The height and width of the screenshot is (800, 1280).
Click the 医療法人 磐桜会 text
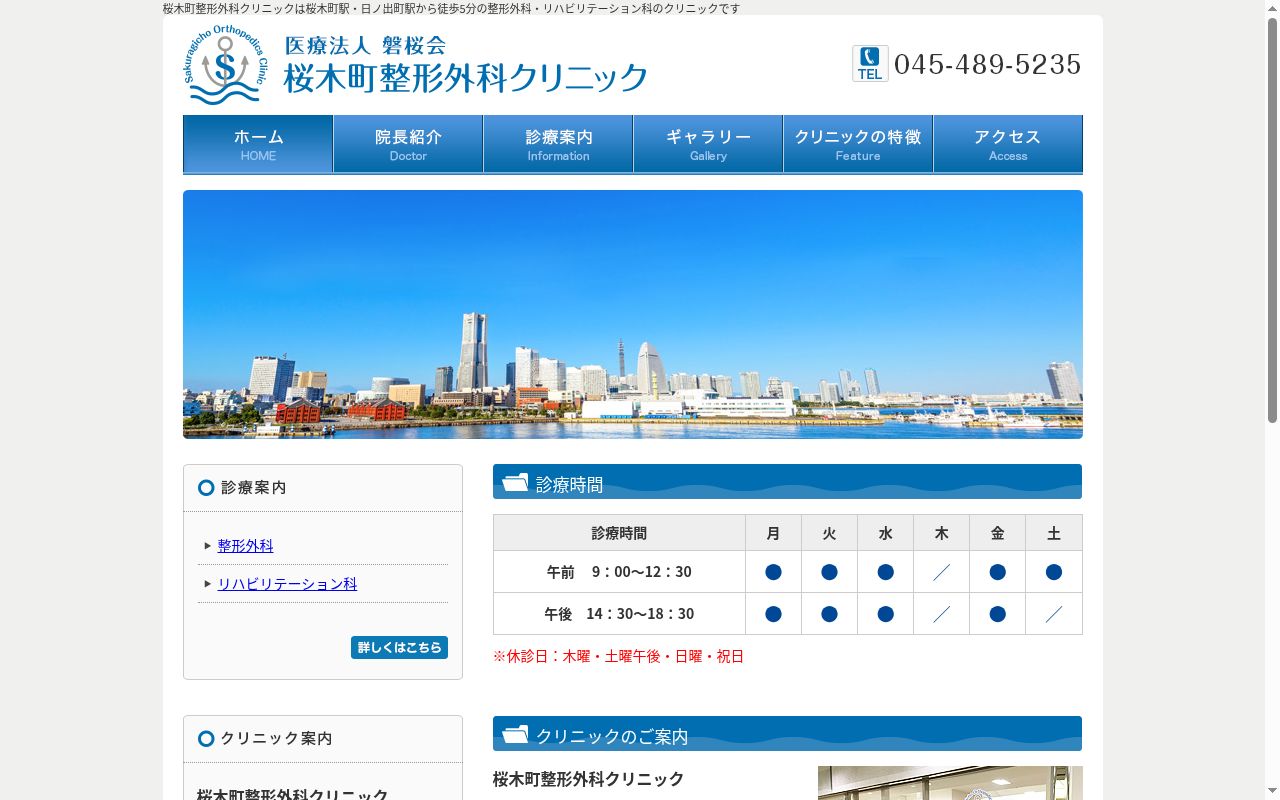click(x=365, y=45)
